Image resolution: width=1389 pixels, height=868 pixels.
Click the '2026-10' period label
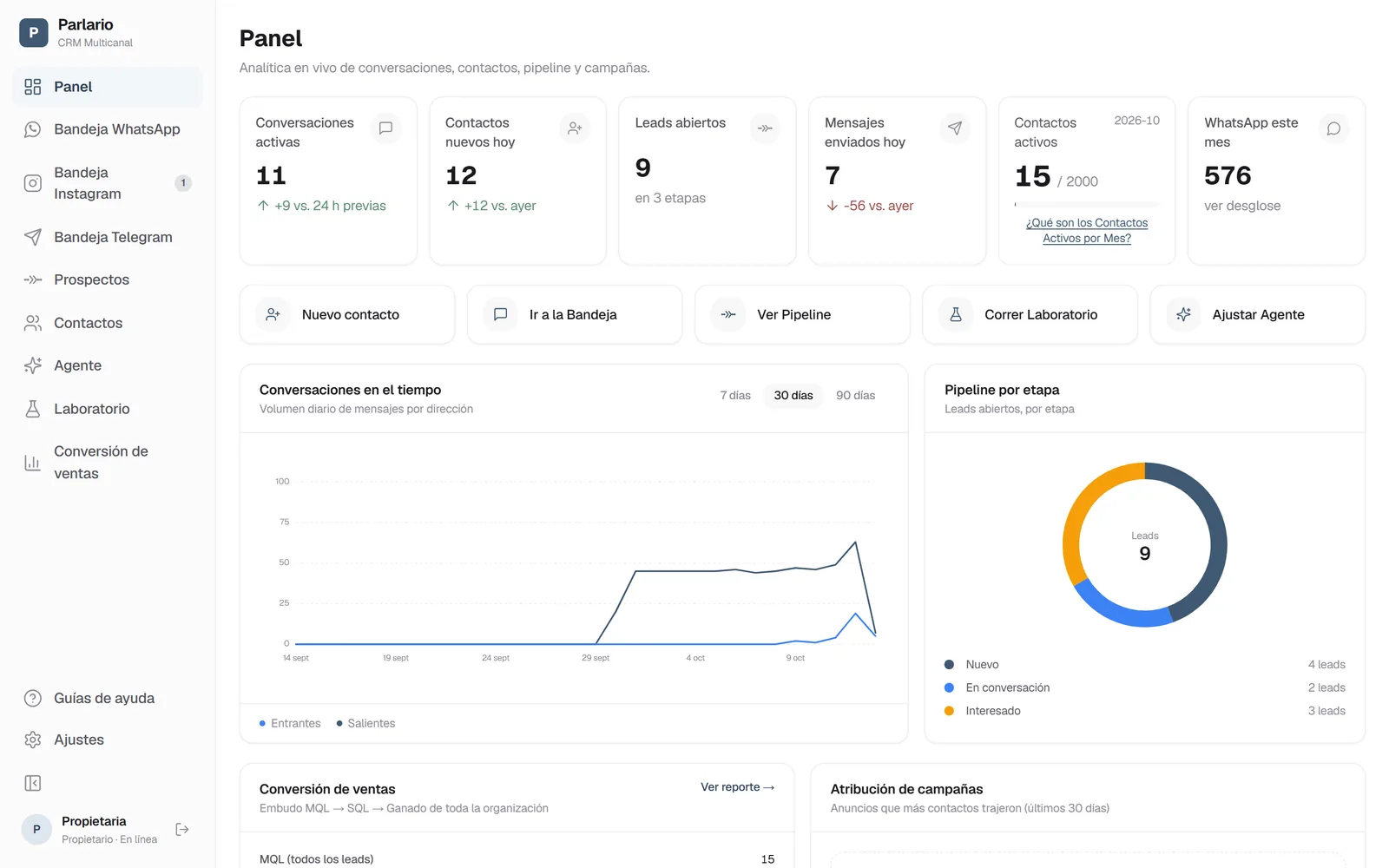click(1136, 121)
